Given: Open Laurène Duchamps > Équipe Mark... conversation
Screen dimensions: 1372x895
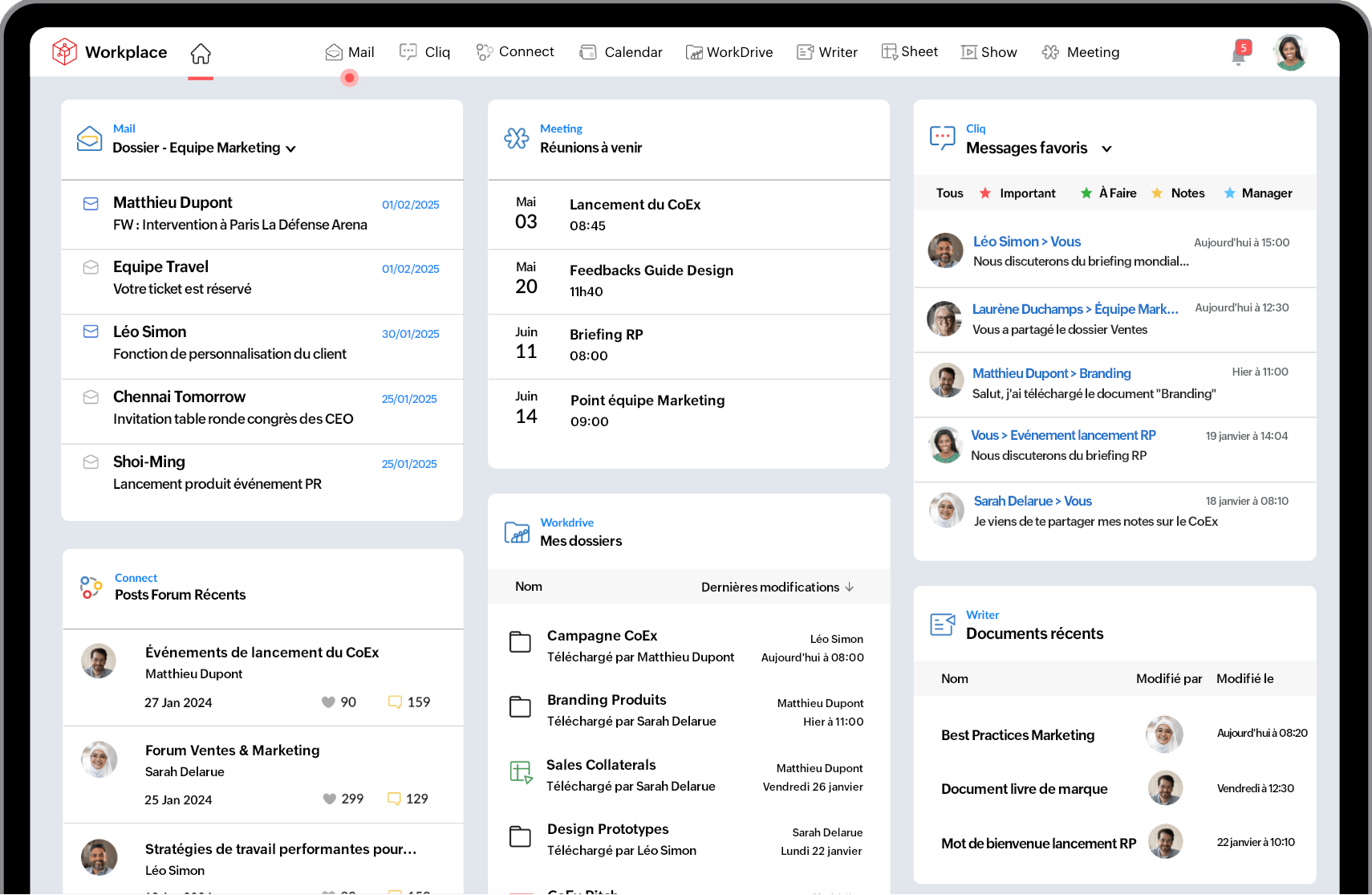Looking at the screenshot, I should point(1115,319).
